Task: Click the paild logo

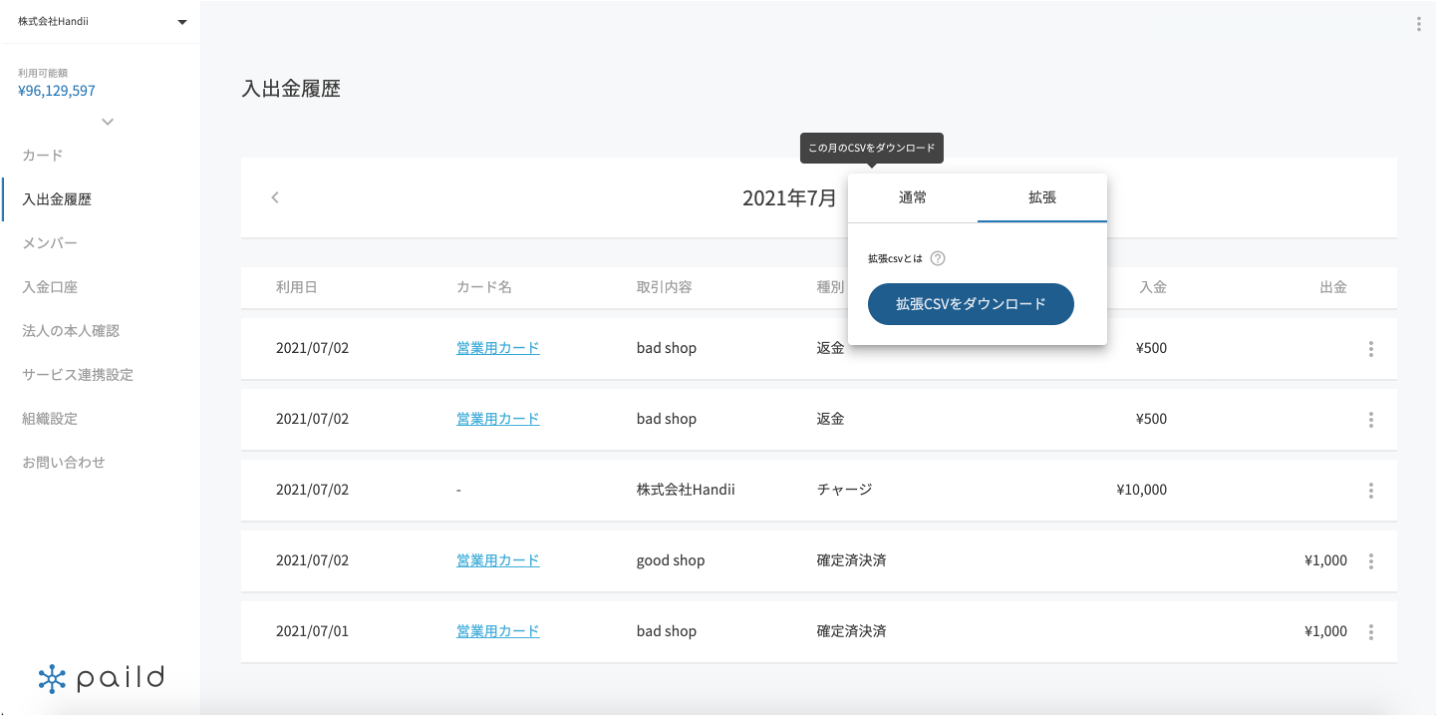Action: tap(101, 678)
